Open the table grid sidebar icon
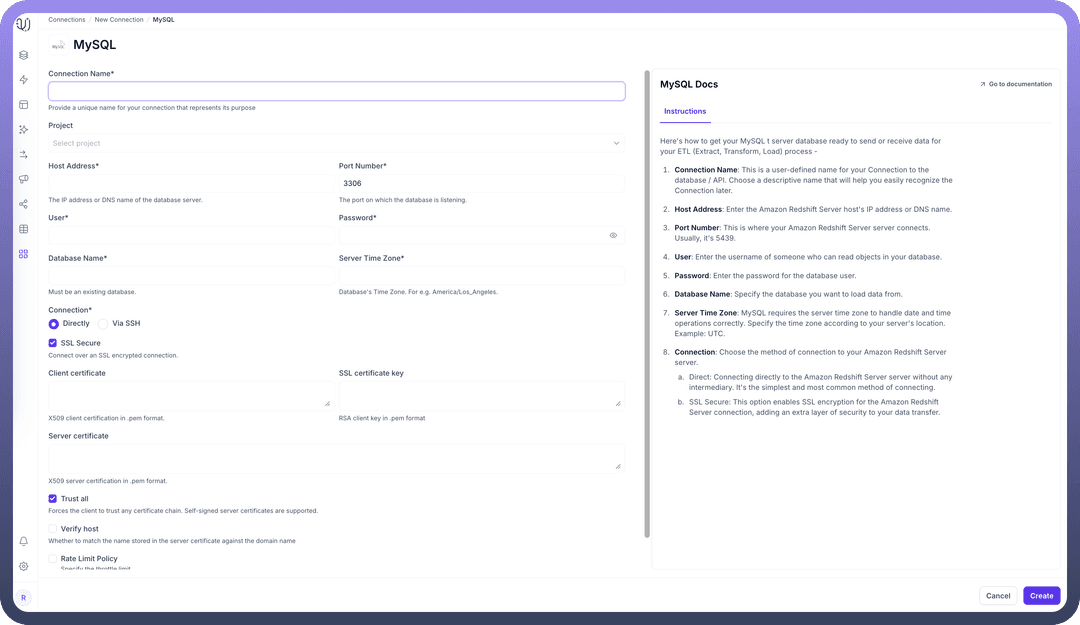Screen dimensions: 1080x625 point(23,229)
